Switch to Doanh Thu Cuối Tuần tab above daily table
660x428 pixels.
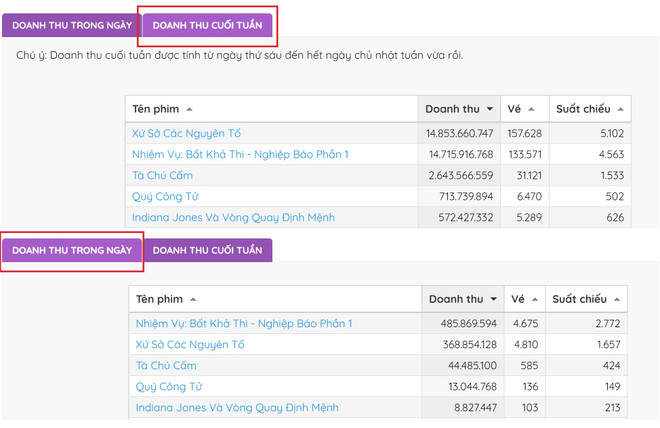(207, 249)
